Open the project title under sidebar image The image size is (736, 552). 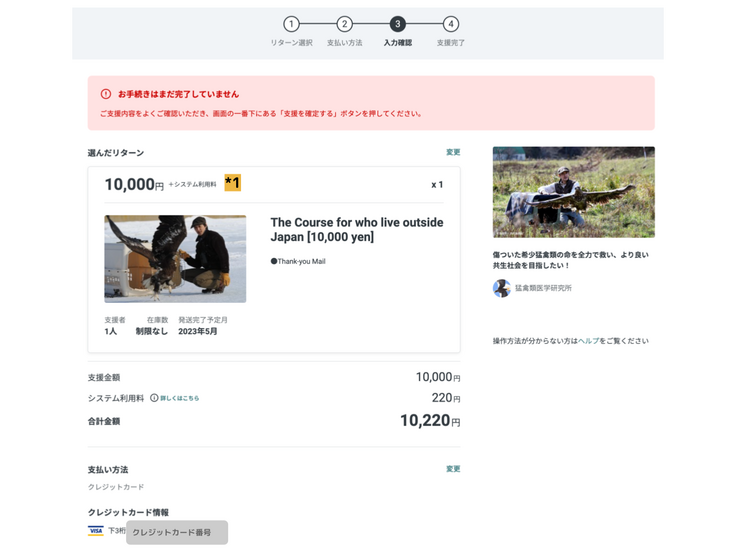pos(570,260)
